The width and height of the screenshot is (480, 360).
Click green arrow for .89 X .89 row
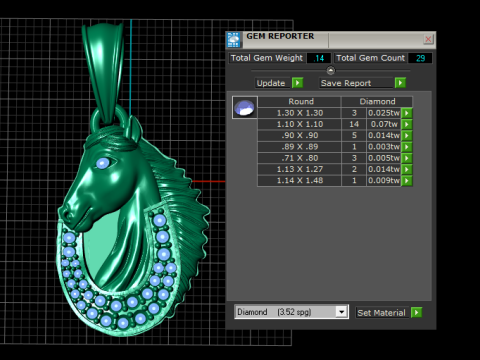click(407, 147)
